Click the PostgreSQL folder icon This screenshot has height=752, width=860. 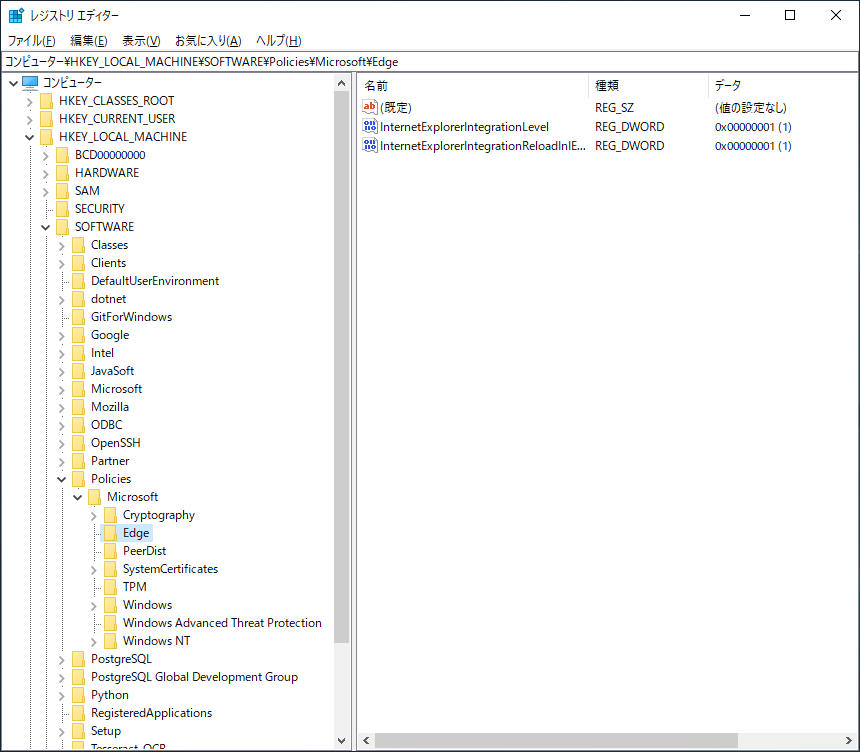(x=78, y=659)
